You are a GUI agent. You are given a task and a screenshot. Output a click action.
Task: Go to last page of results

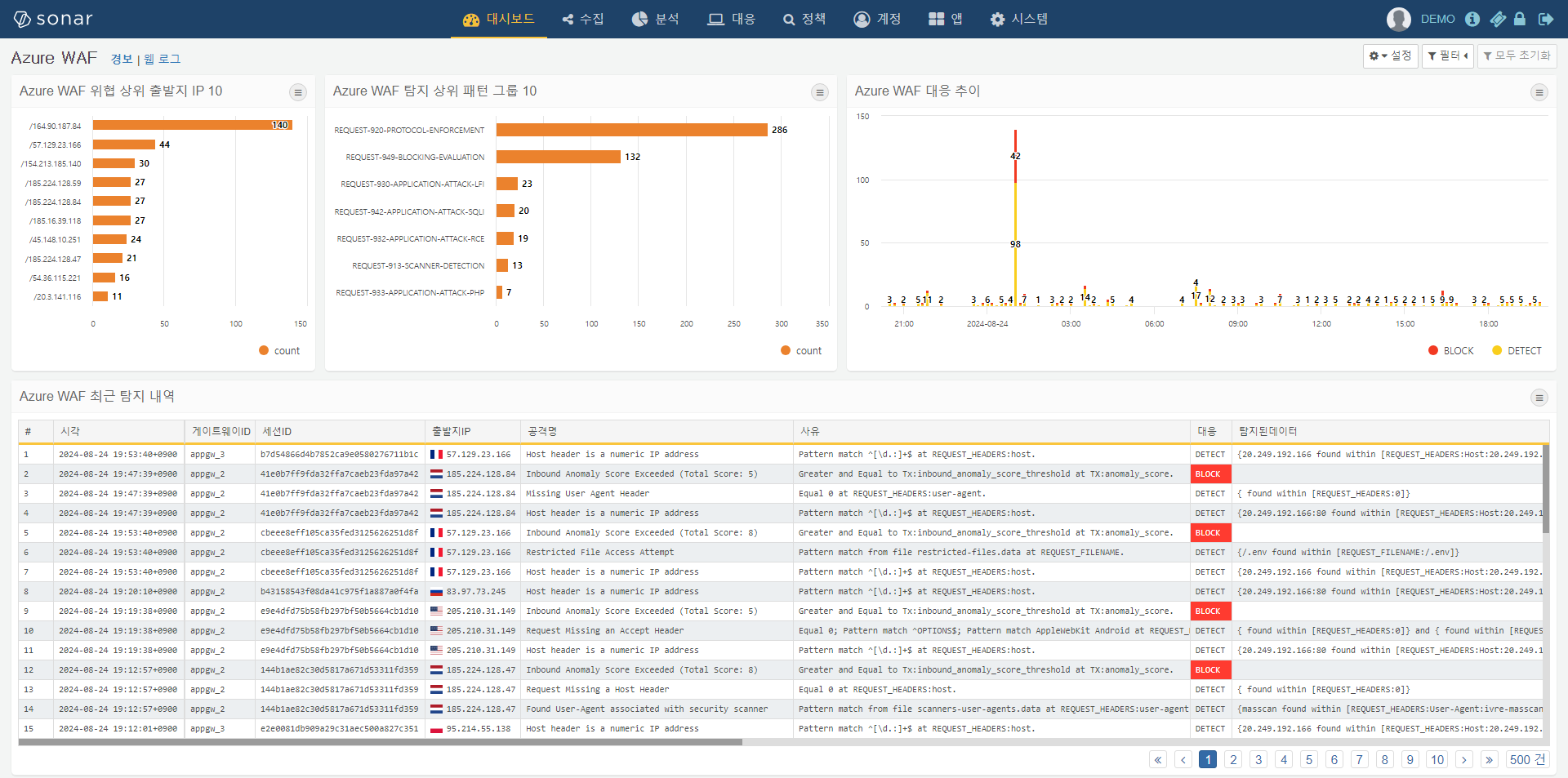click(1490, 759)
